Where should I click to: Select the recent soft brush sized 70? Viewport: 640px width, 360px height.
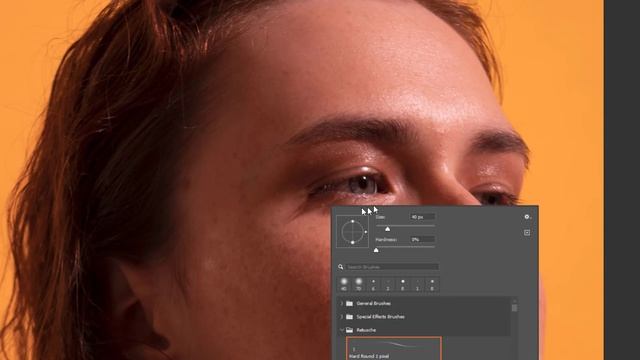359,284
